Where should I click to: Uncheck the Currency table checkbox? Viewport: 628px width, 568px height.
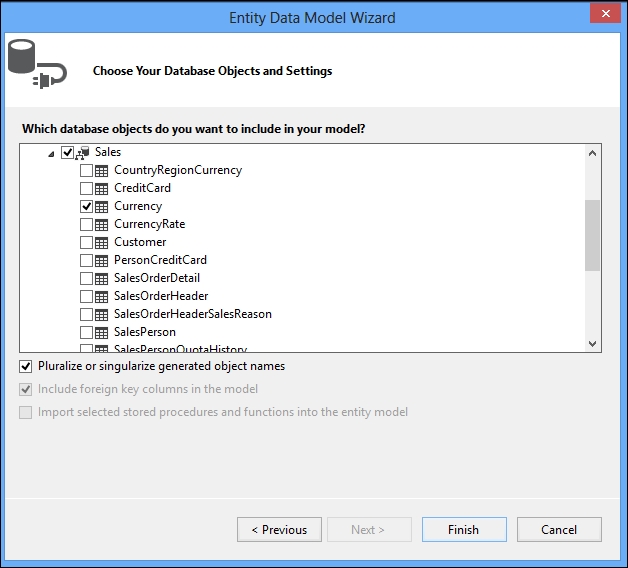click(86, 206)
